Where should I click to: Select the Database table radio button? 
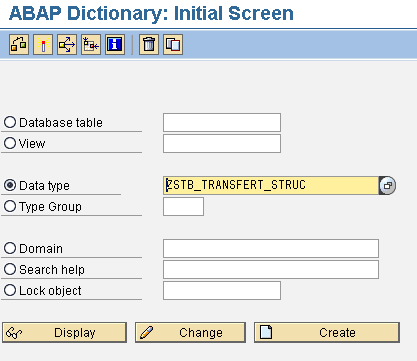tap(10, 122)
